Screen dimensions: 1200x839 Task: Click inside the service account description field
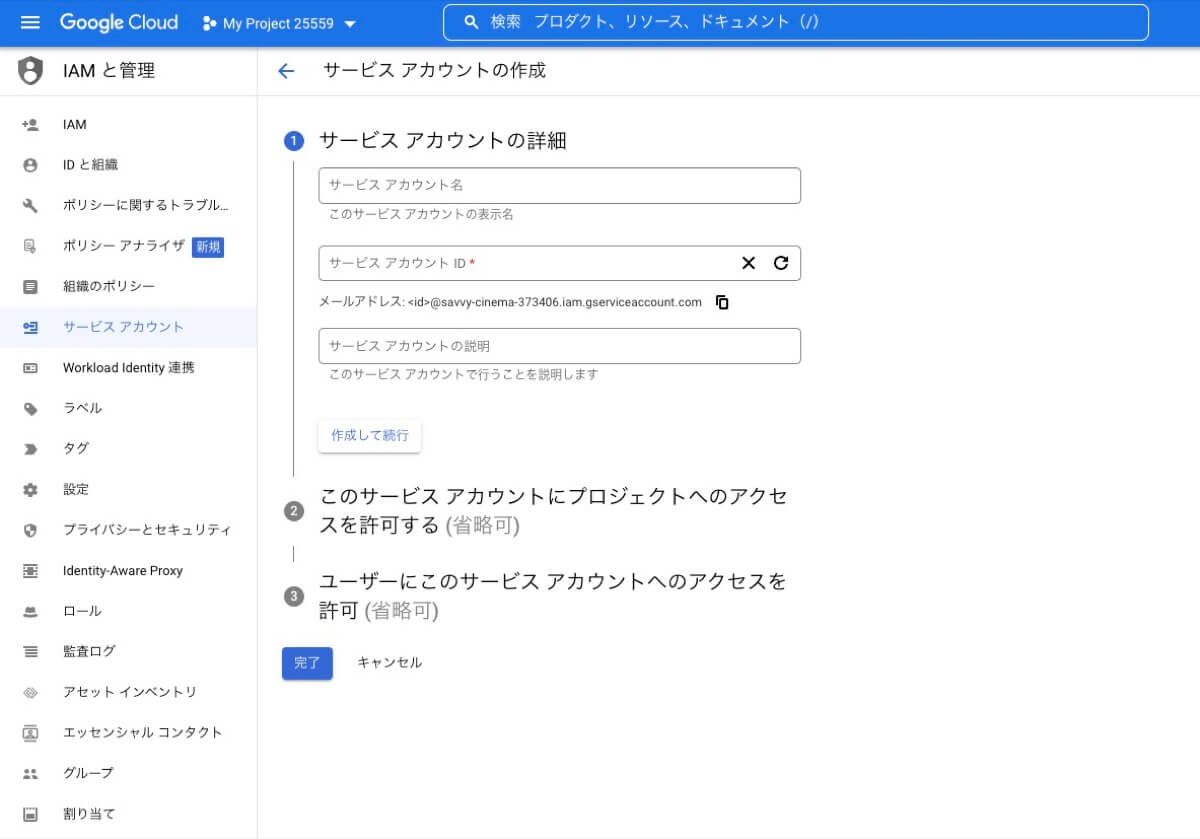click(559, 345)
